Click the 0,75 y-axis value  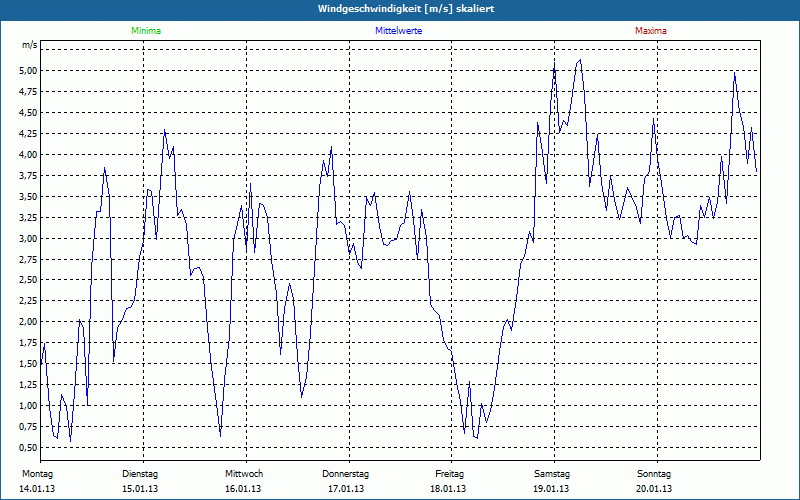click(29, 426)
